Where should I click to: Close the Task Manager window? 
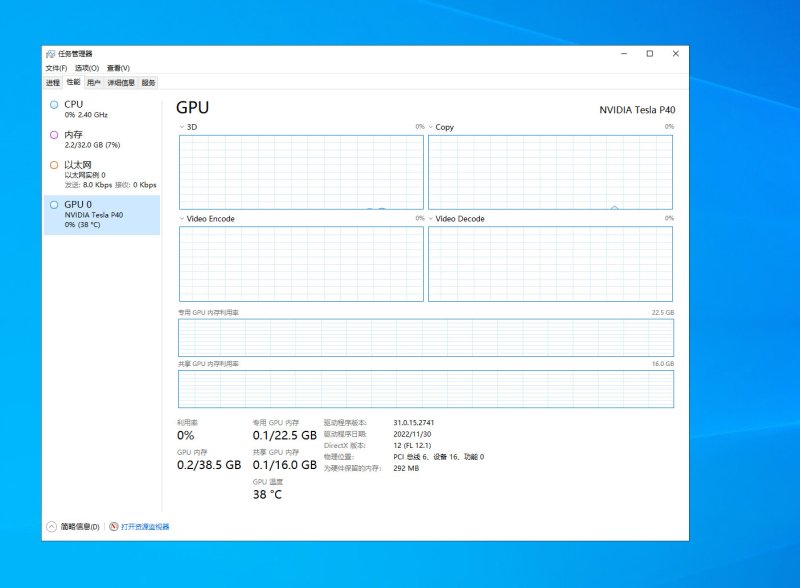tap(676, 54)
